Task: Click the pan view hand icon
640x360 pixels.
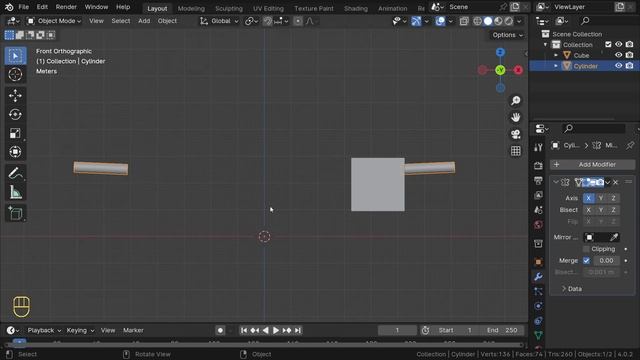Action: point(516,117)
